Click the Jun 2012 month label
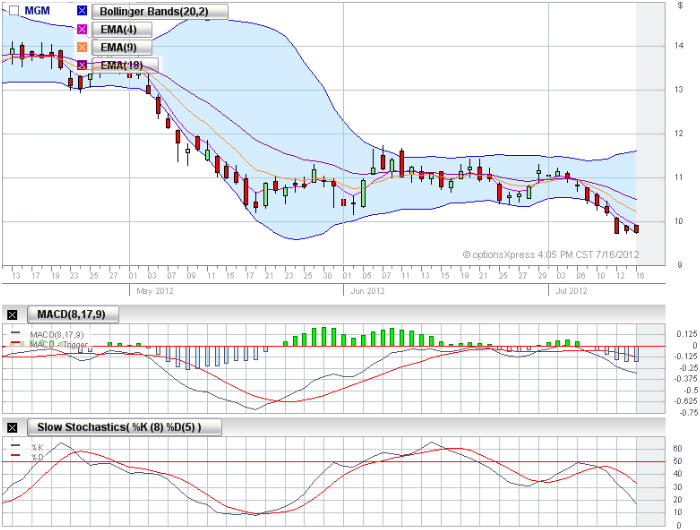 pyautogui.click(x=367, y=291)
